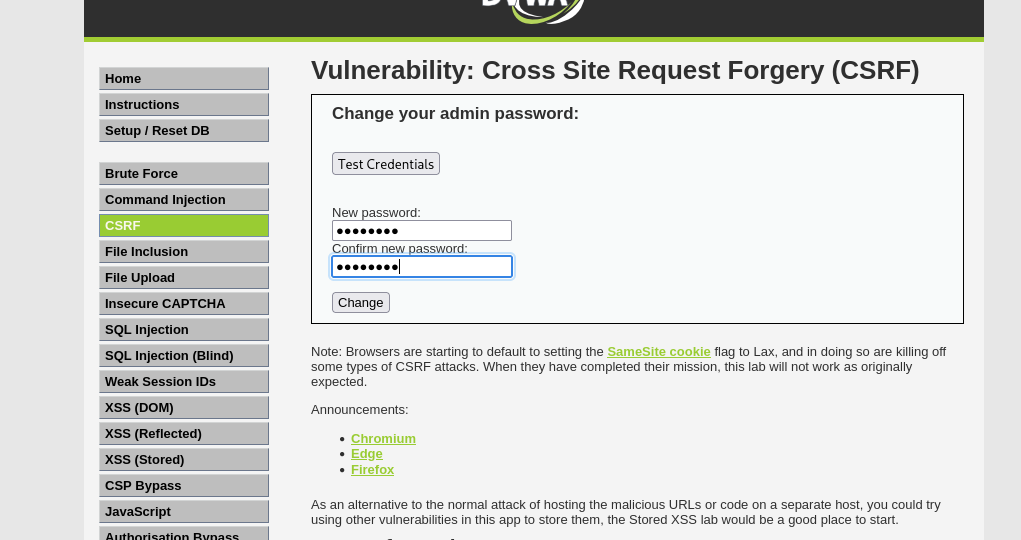Follow the SameSite cookie link
Image resolution: width=1021 pixels, height=540 pixels.
[x=658, y=352]
